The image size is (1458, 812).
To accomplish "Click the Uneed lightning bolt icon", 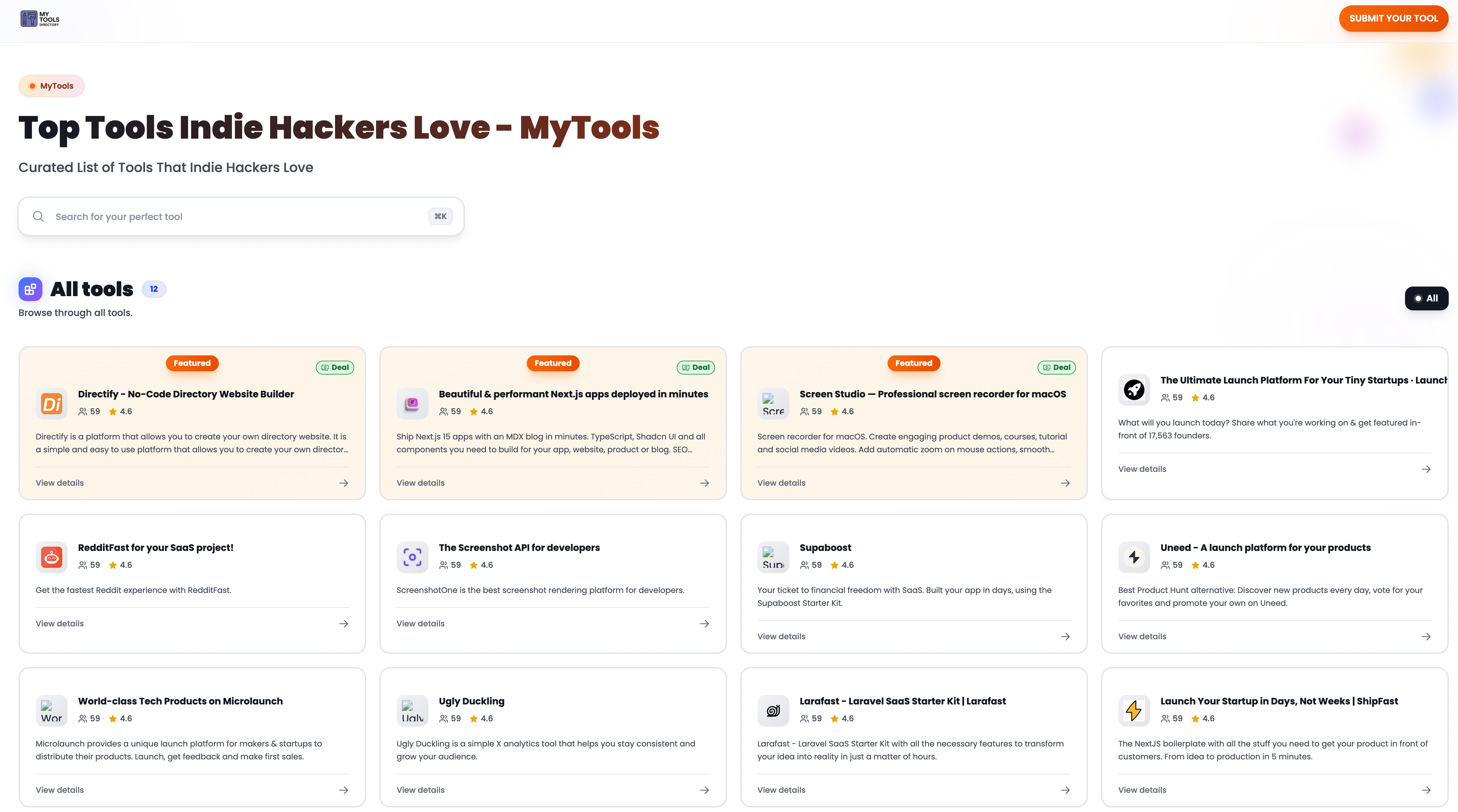I will [x=1134, y=557].
